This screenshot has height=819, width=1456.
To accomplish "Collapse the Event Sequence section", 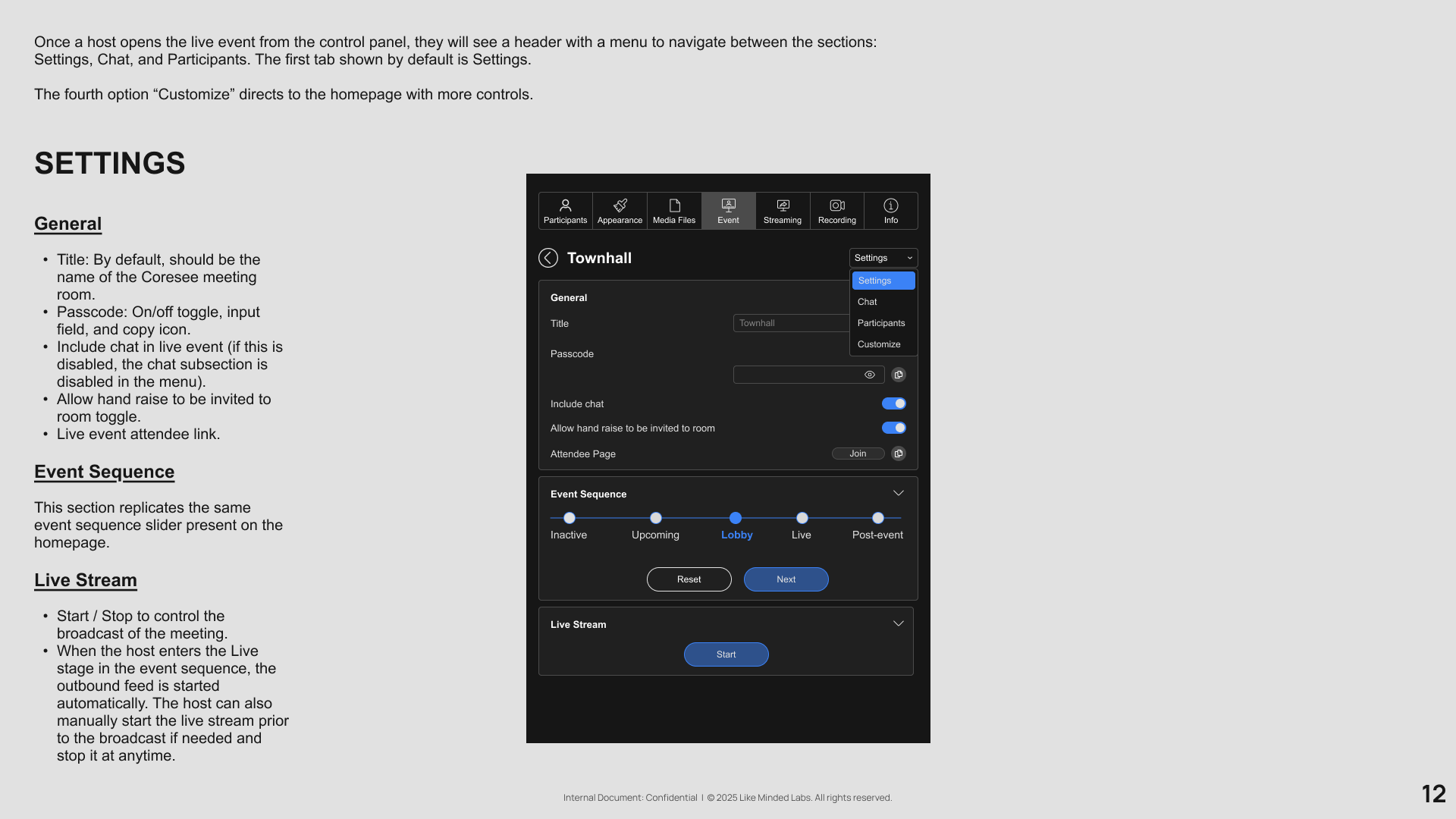I will (899, 494).
